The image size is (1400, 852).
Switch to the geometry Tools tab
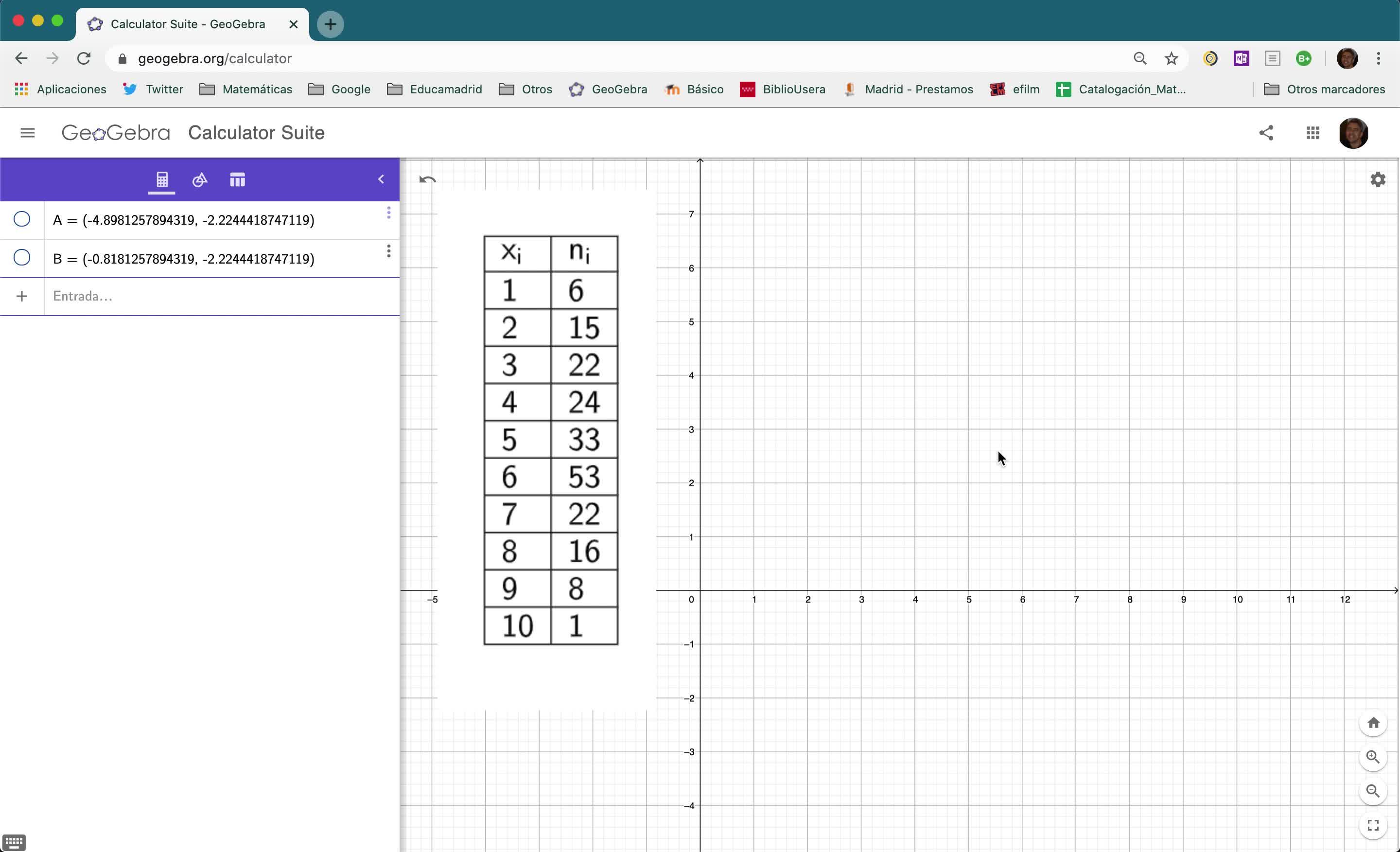tap(199, 179)
